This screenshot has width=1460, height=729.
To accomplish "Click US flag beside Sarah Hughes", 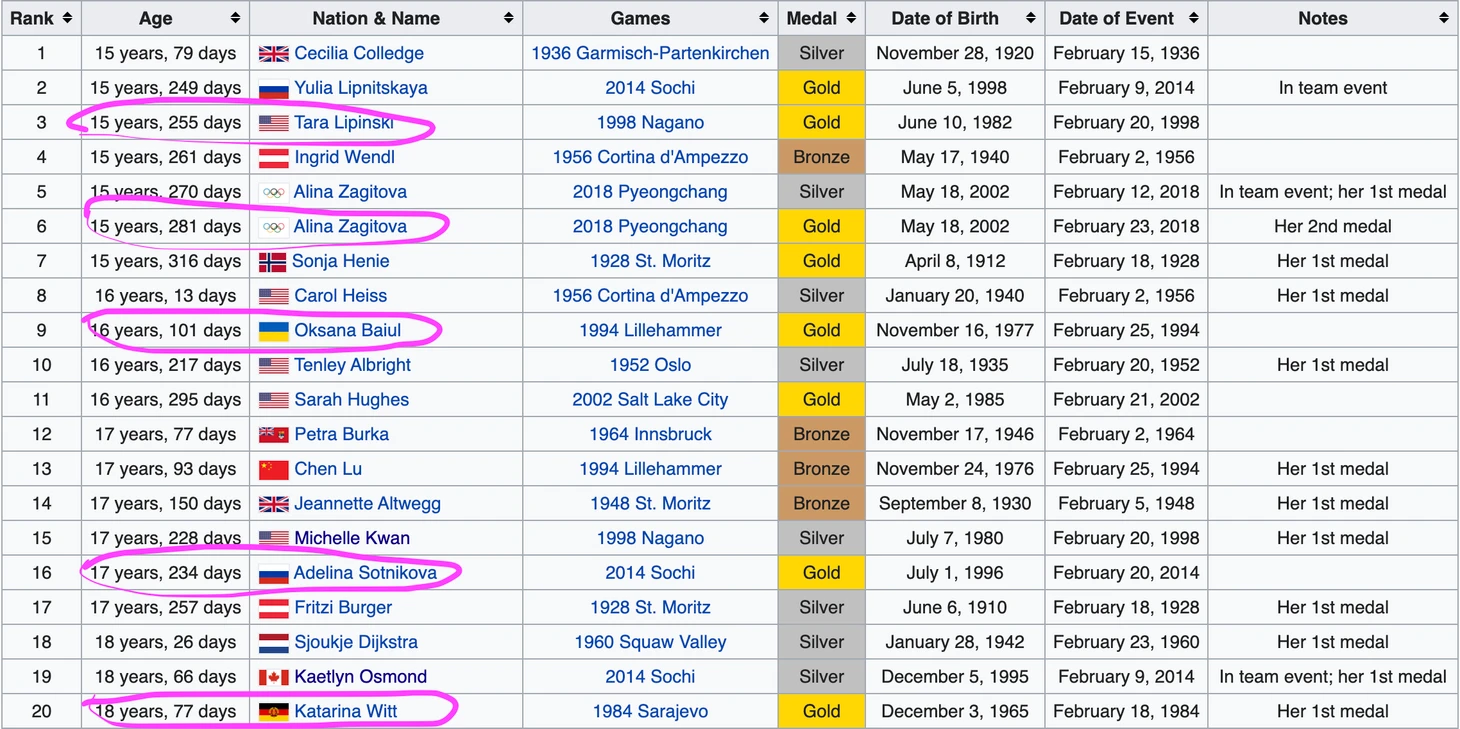I will coord(273,400).
